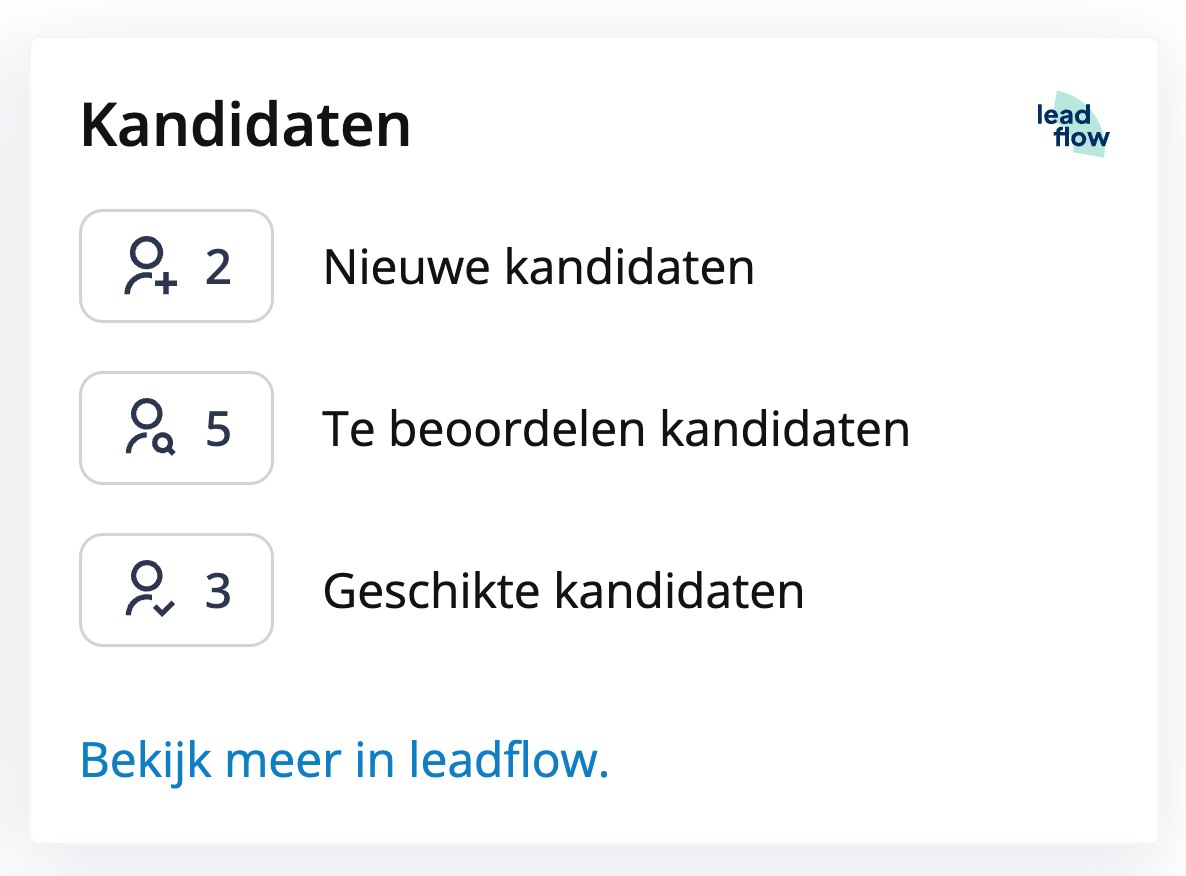Click the person-magnifier review candidates icon
This screenshot has height=876, width=1186.
coord(150,428)
